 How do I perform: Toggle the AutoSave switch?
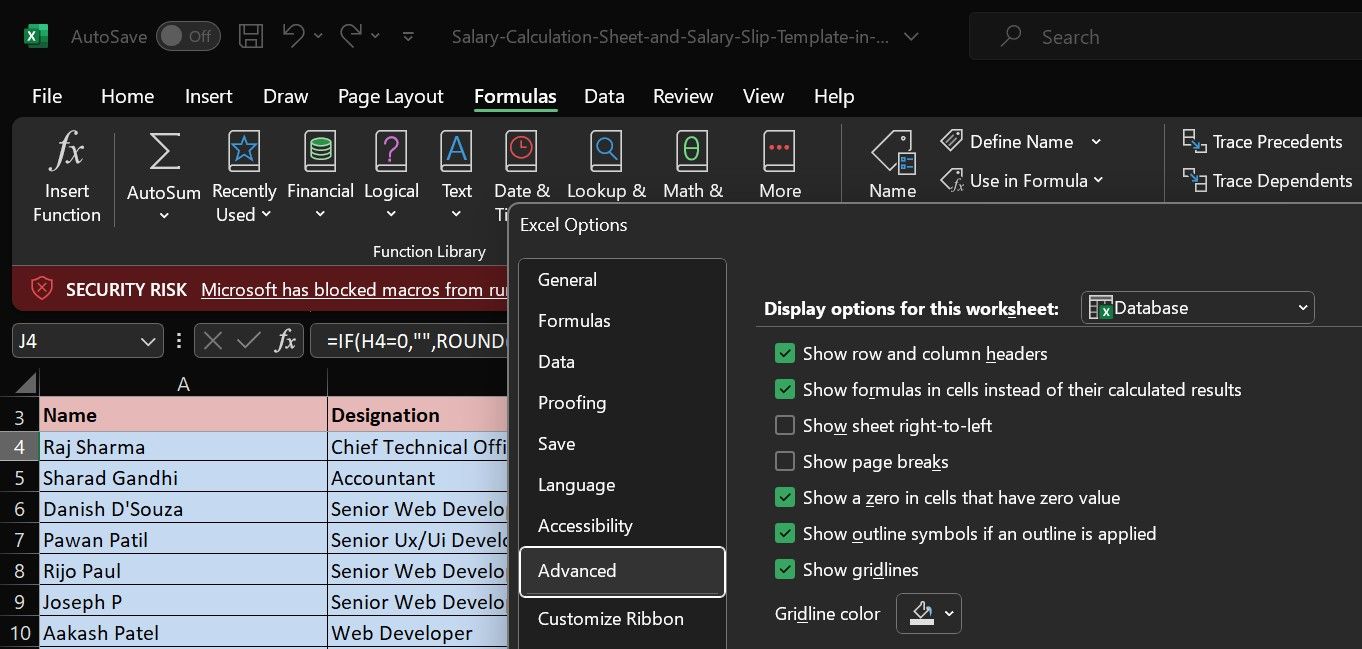(188, 35)
